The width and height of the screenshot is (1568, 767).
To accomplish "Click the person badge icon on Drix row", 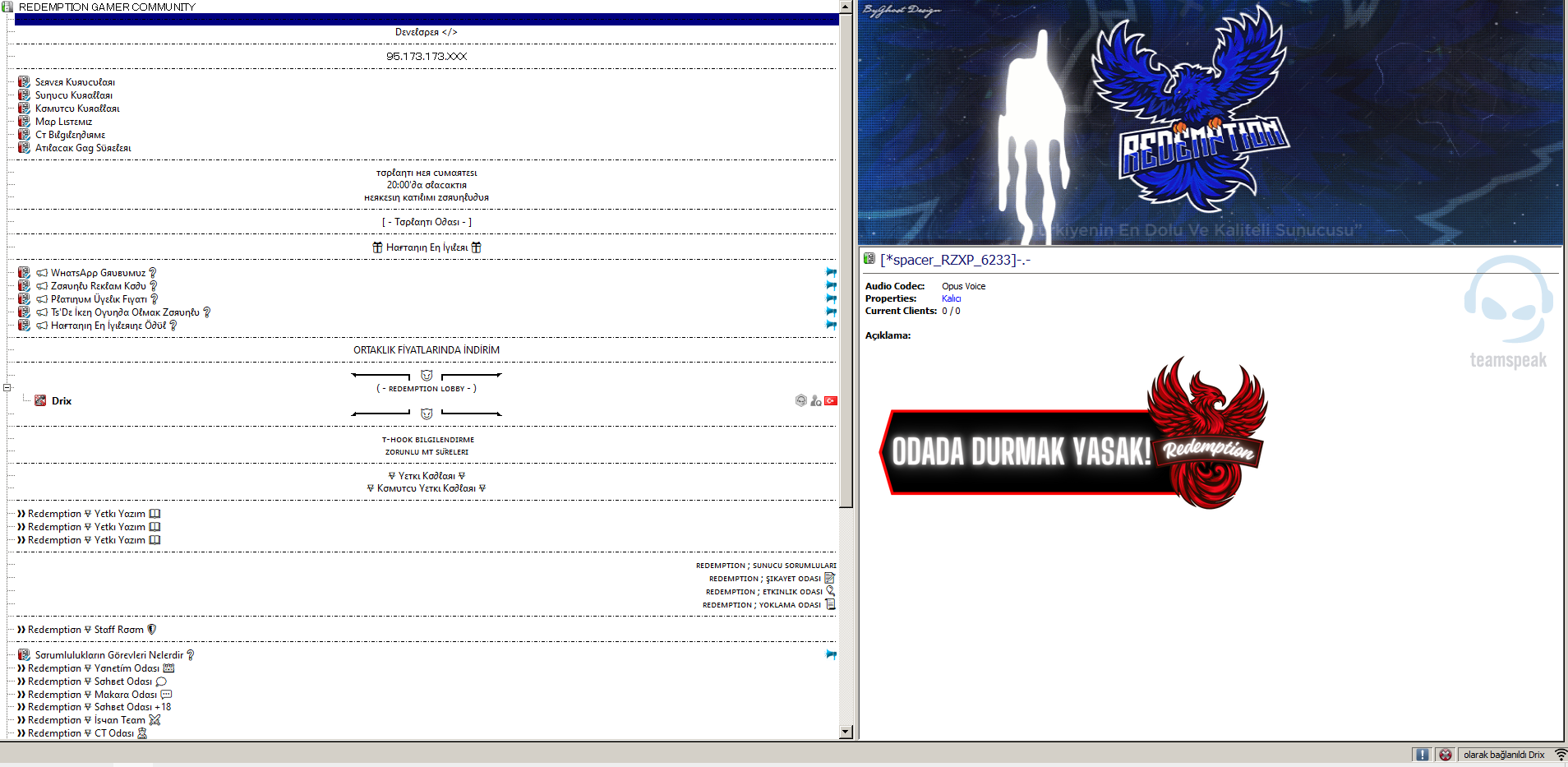I will [816, 401].
